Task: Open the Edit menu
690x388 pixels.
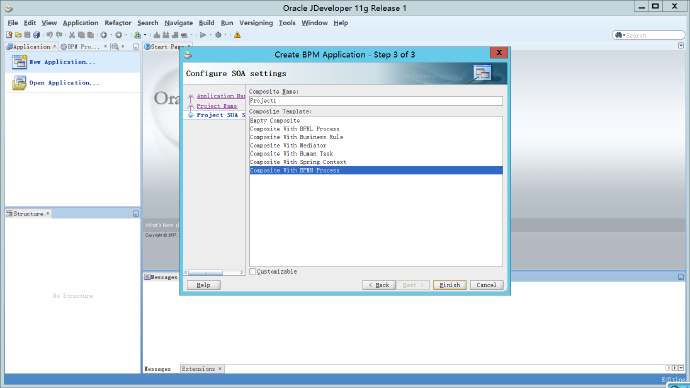Action: (x=29, y=22)
